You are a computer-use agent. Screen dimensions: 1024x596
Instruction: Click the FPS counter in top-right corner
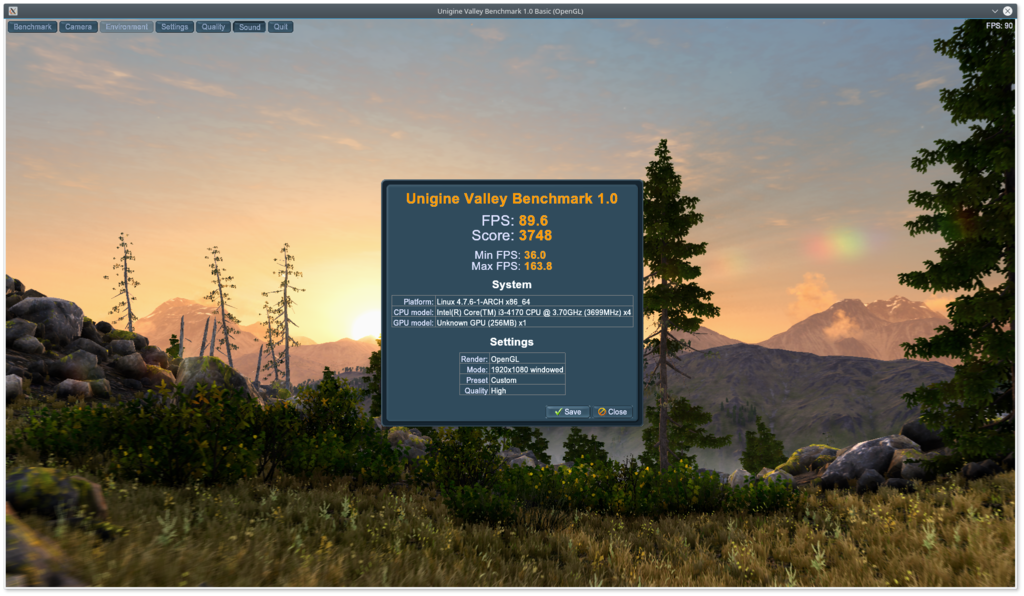click(x=999, y=26)
